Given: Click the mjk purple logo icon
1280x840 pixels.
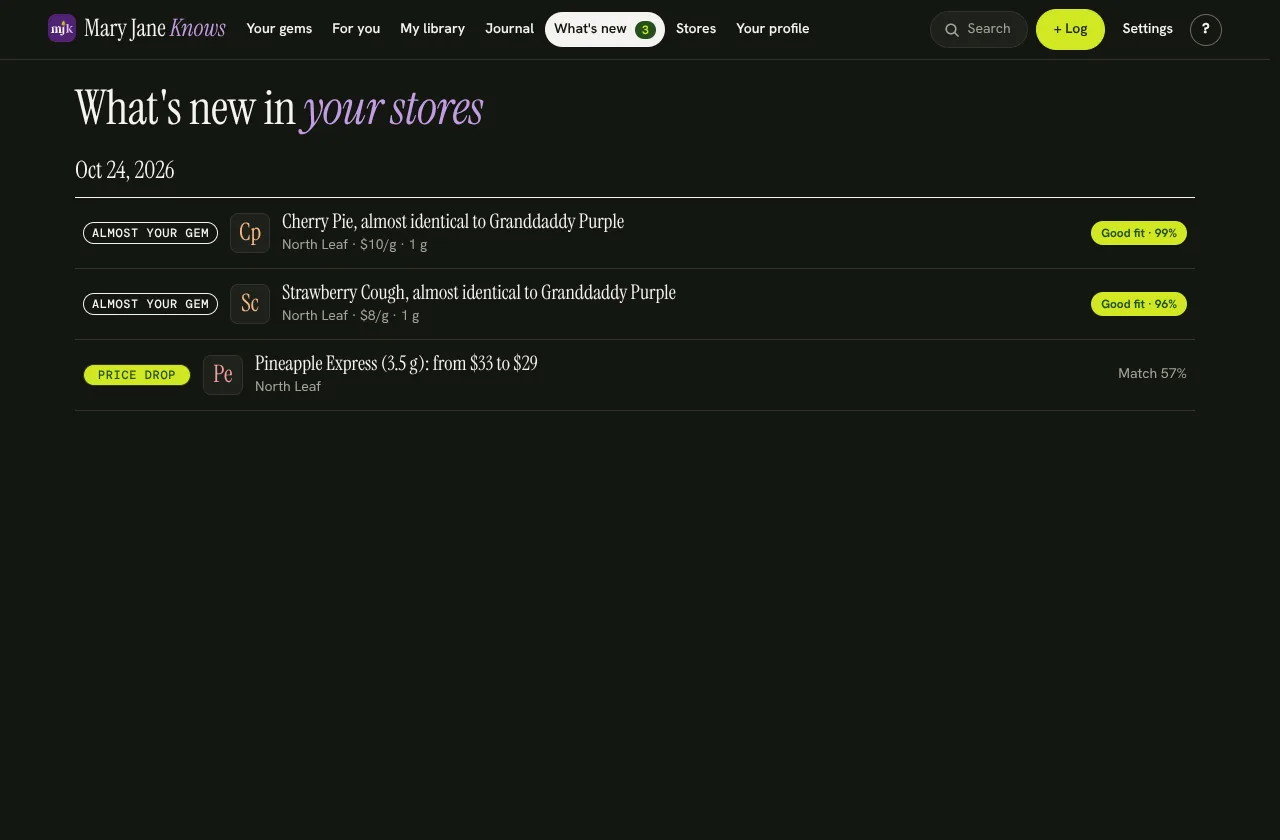Looking at the screenshot, I should point(62,28).
